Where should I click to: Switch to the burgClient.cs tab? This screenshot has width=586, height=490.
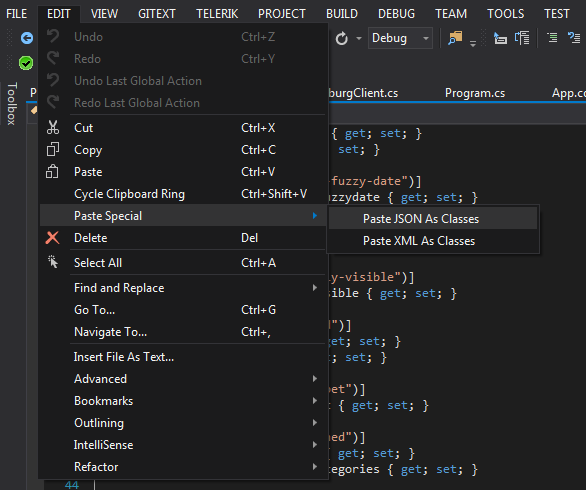[363, 93]
